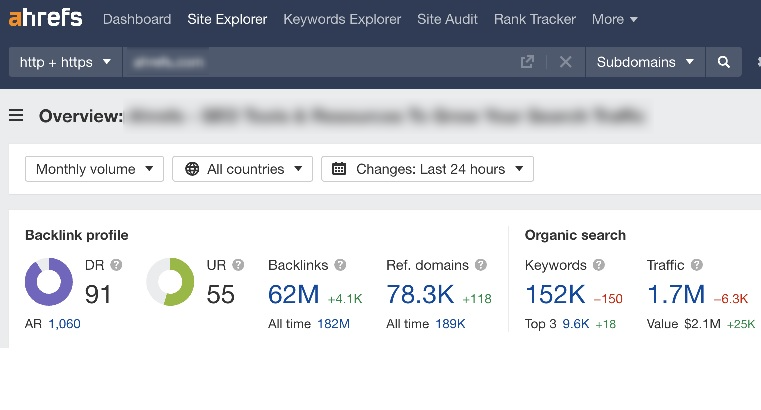The width and height of the screenshot is (761, 410).
Task: Open the 1.7M traffic link
Action: [676, 295]
